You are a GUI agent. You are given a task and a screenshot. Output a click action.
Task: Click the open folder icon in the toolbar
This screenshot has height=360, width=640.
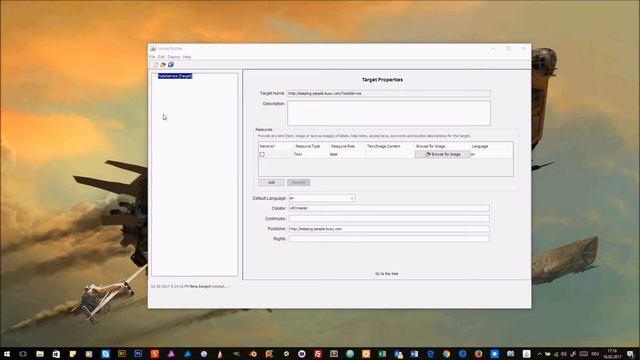(x=163, y=65)
